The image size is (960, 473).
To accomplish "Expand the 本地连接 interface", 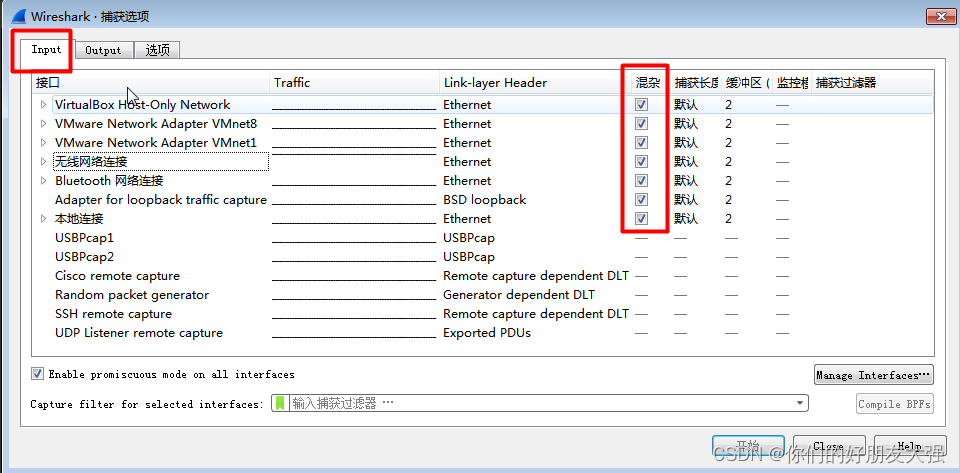I will (43, 218).
